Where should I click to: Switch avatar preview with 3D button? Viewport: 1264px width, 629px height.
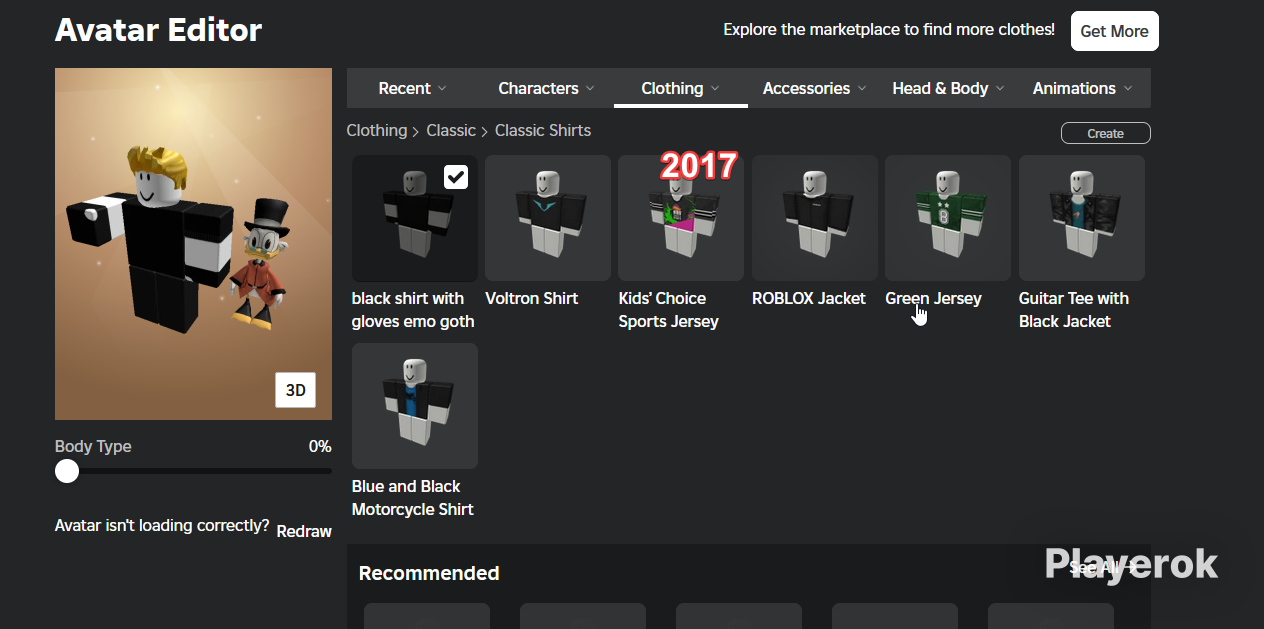point(296,390)
